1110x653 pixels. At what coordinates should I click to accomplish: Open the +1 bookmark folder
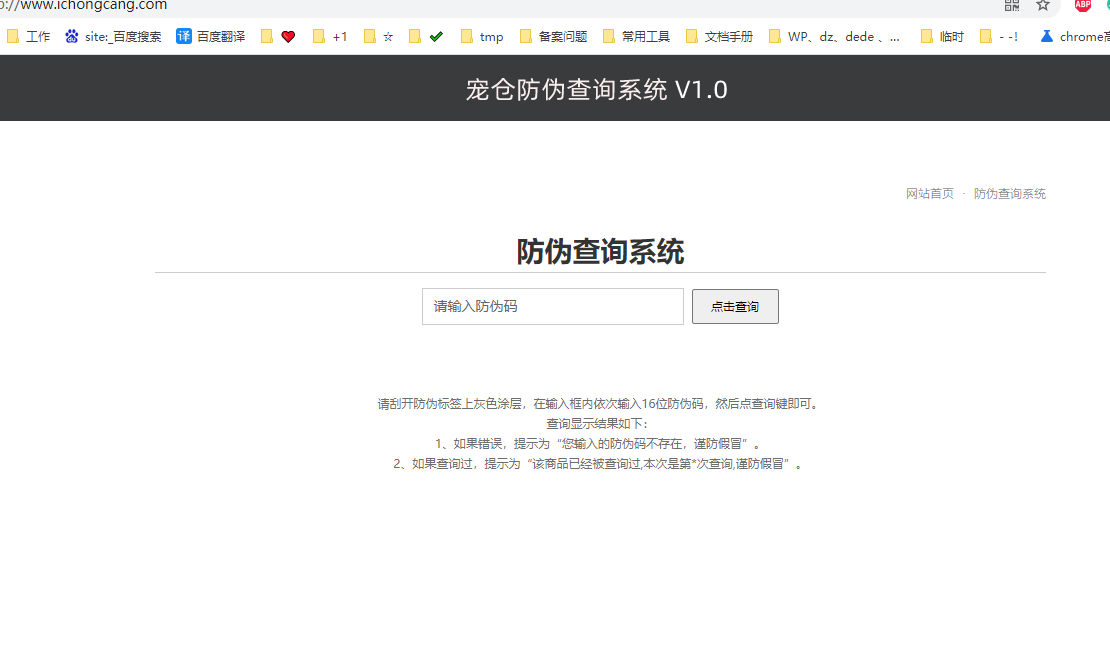coord(330,37)
